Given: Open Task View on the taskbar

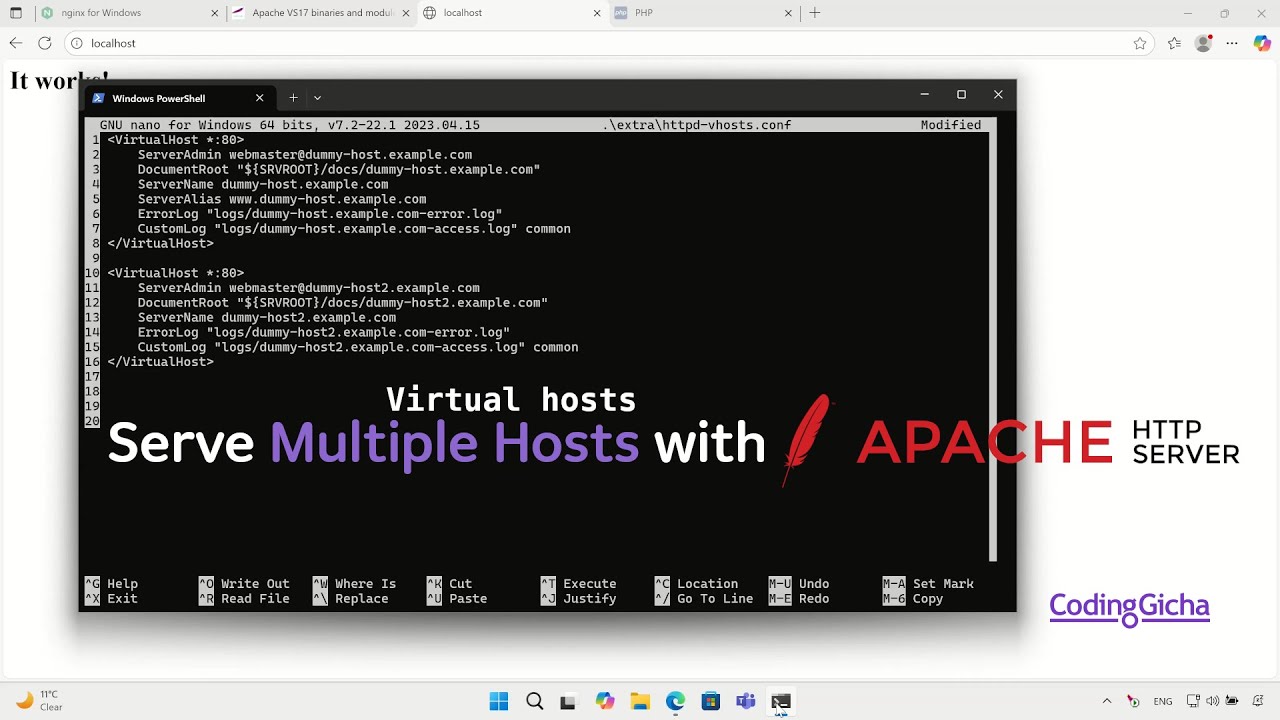Looking at the screenshot, I should pos(568,701).
